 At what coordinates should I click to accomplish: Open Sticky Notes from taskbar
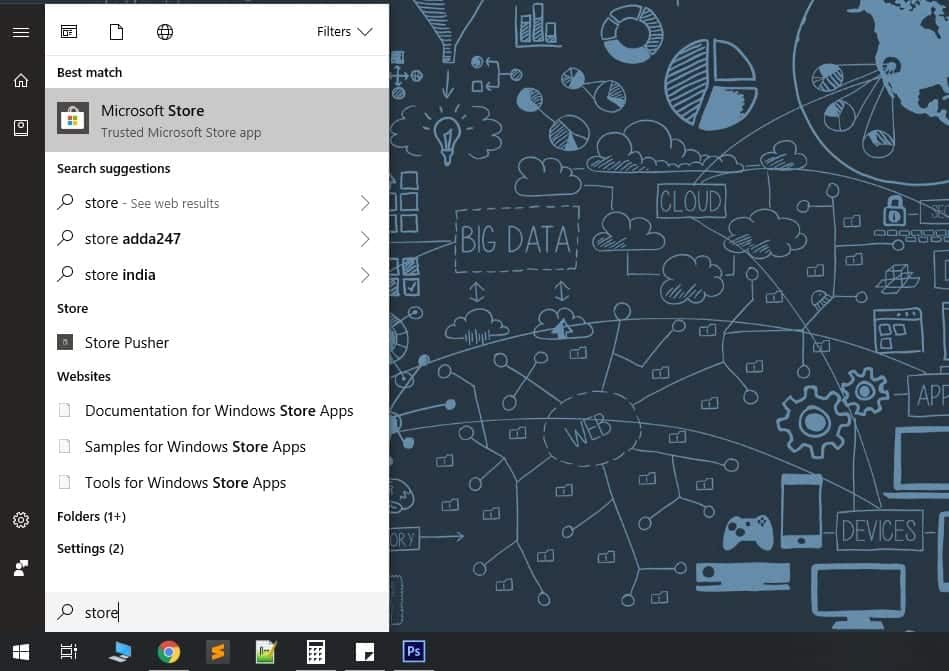364,652
